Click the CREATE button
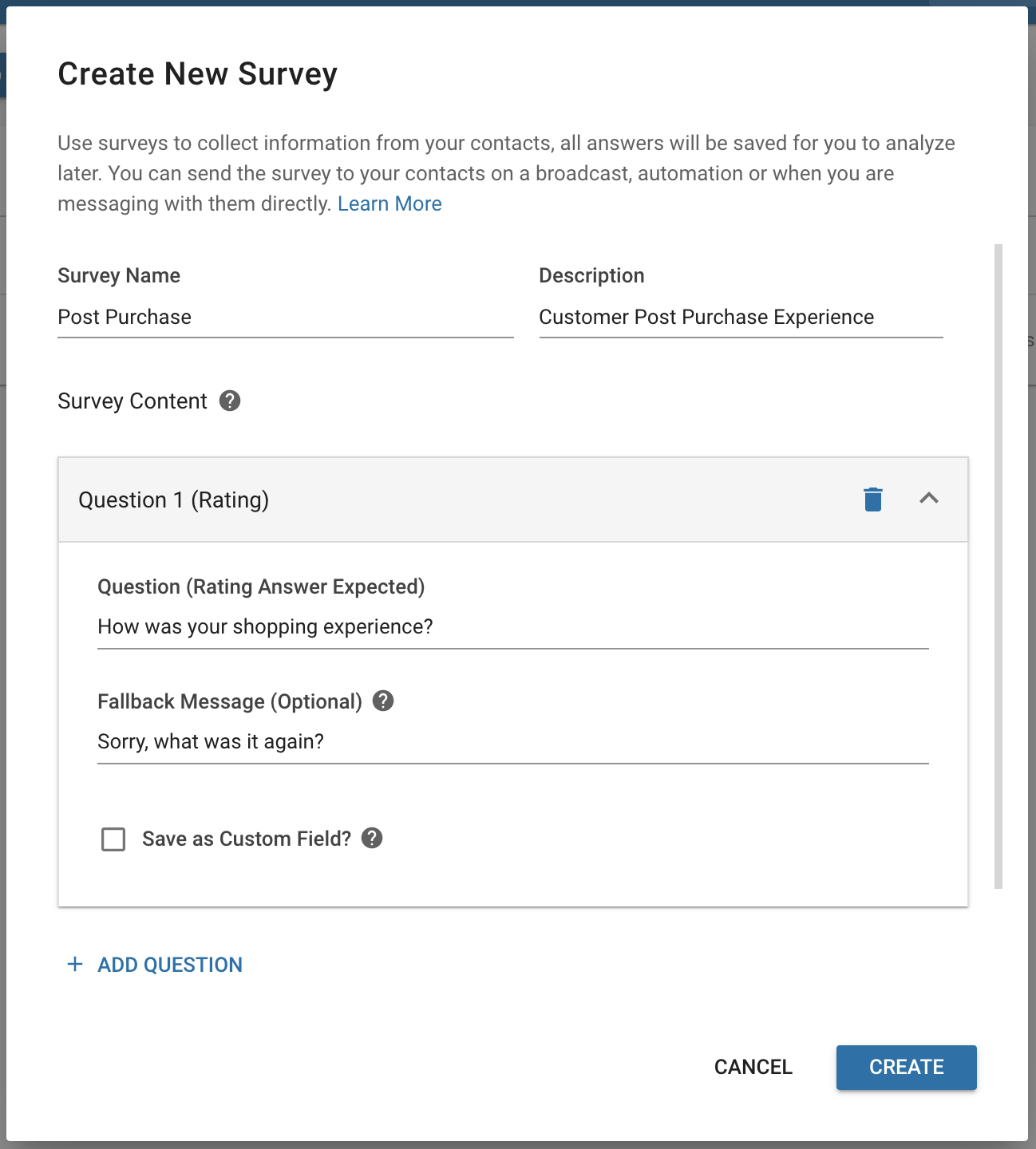 pyautogui.click(x=907, y=1067)
